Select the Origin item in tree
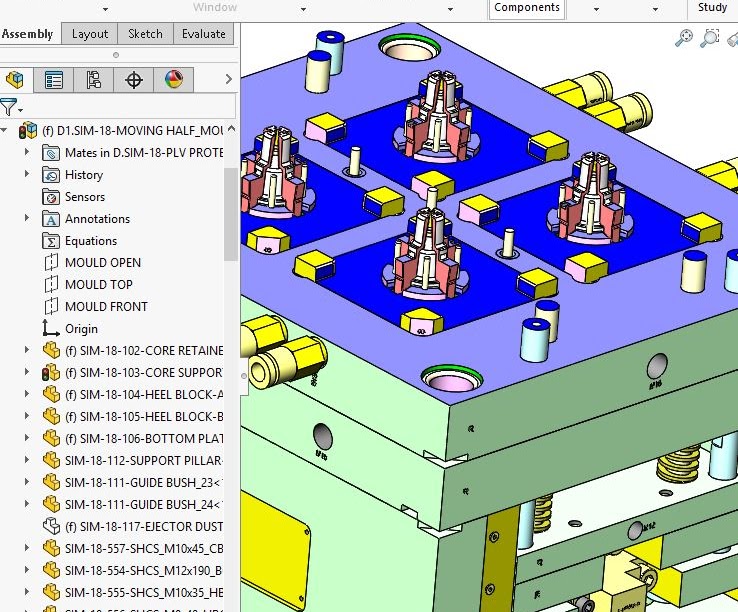 (81, 329)
